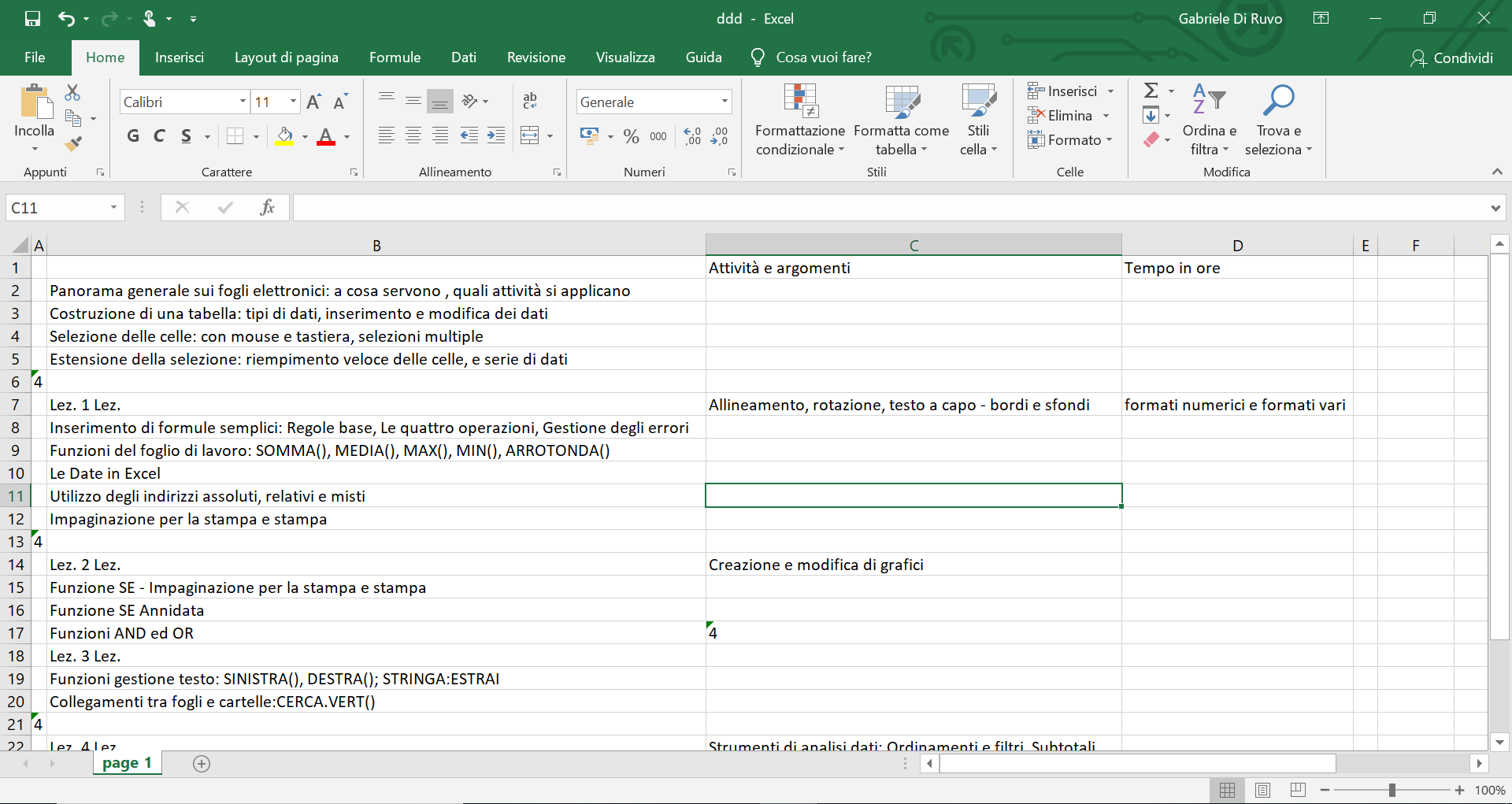The width and height of the screenshot is (1512, 804).
Task: Expand the formula bar chevron
Action: [1495, 208]
